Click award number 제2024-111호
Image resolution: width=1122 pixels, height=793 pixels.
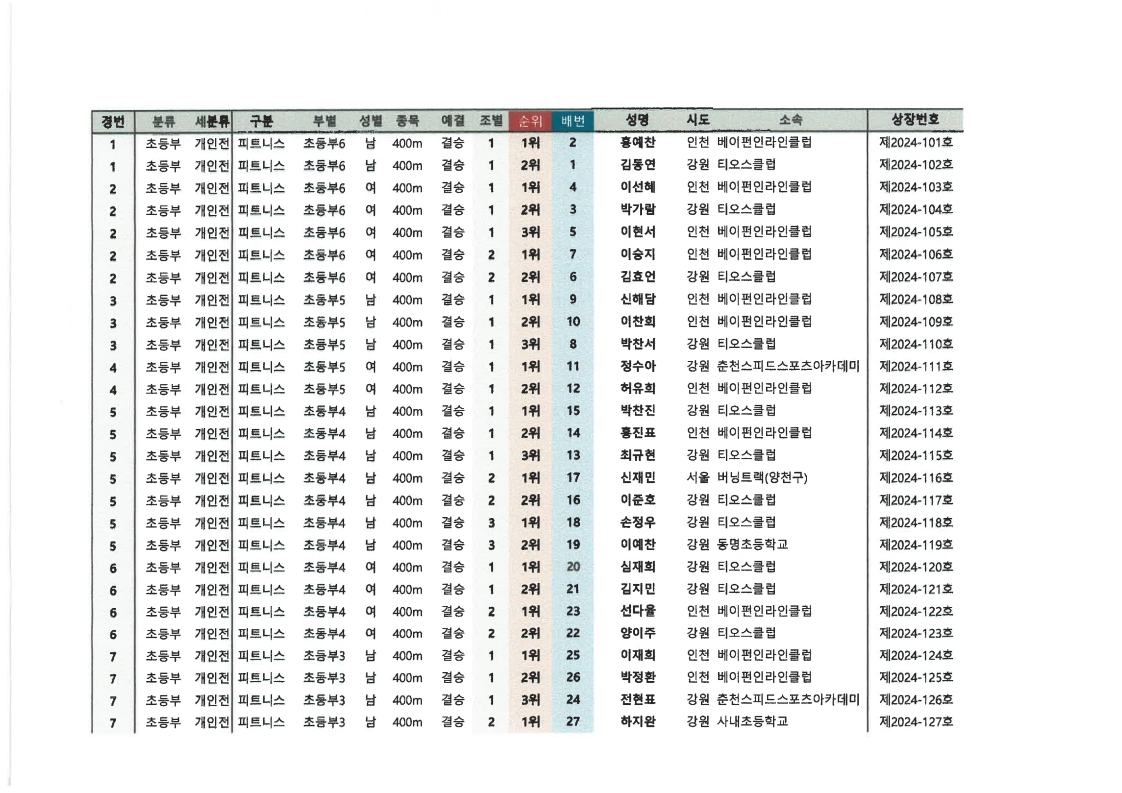pyautogui.click(x=916, y=366)
